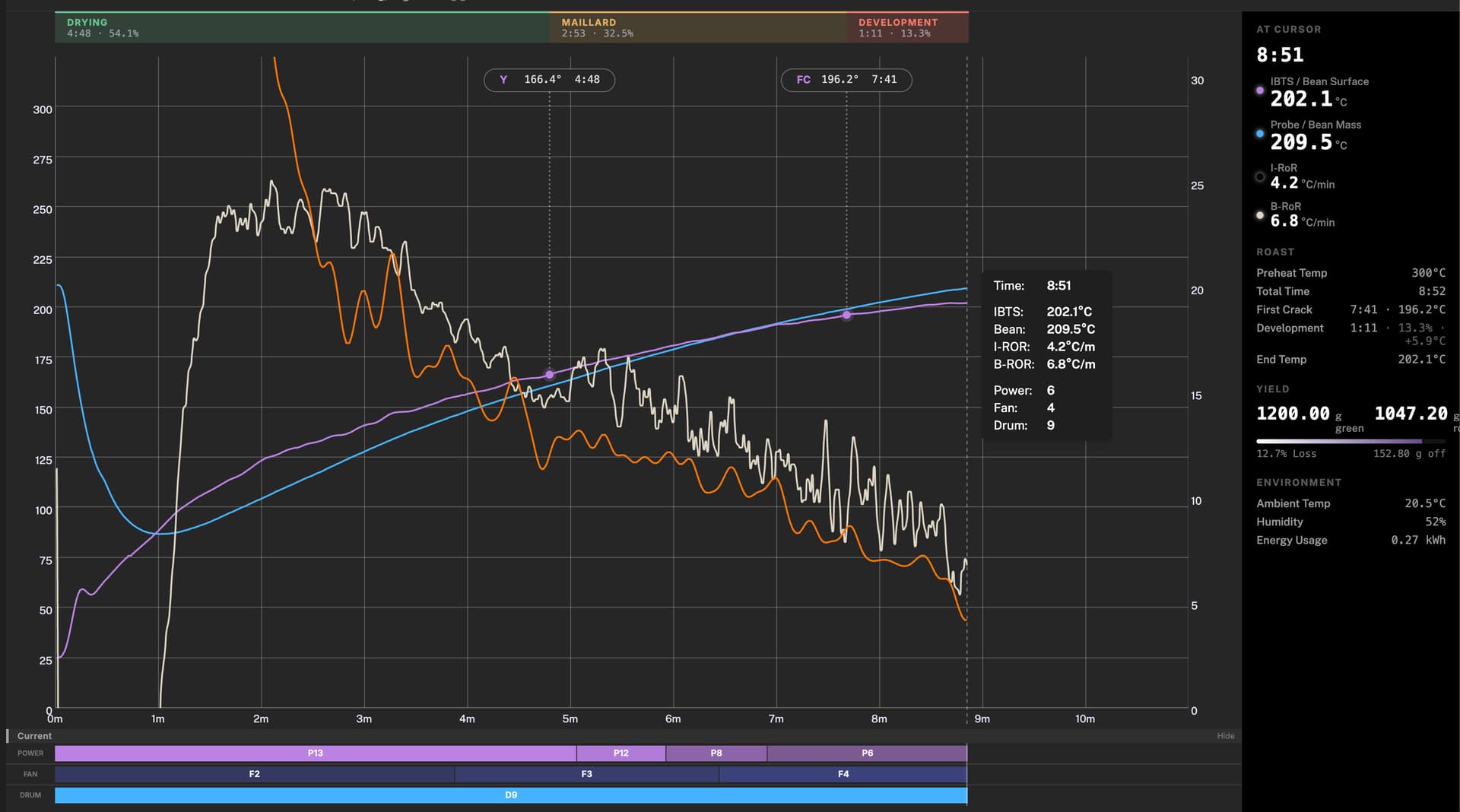The height and width of the screenshot is (812, 1460).
Task: Click the B-RoR 6.8 °C/min value
Action: (x=1302, y=221)
